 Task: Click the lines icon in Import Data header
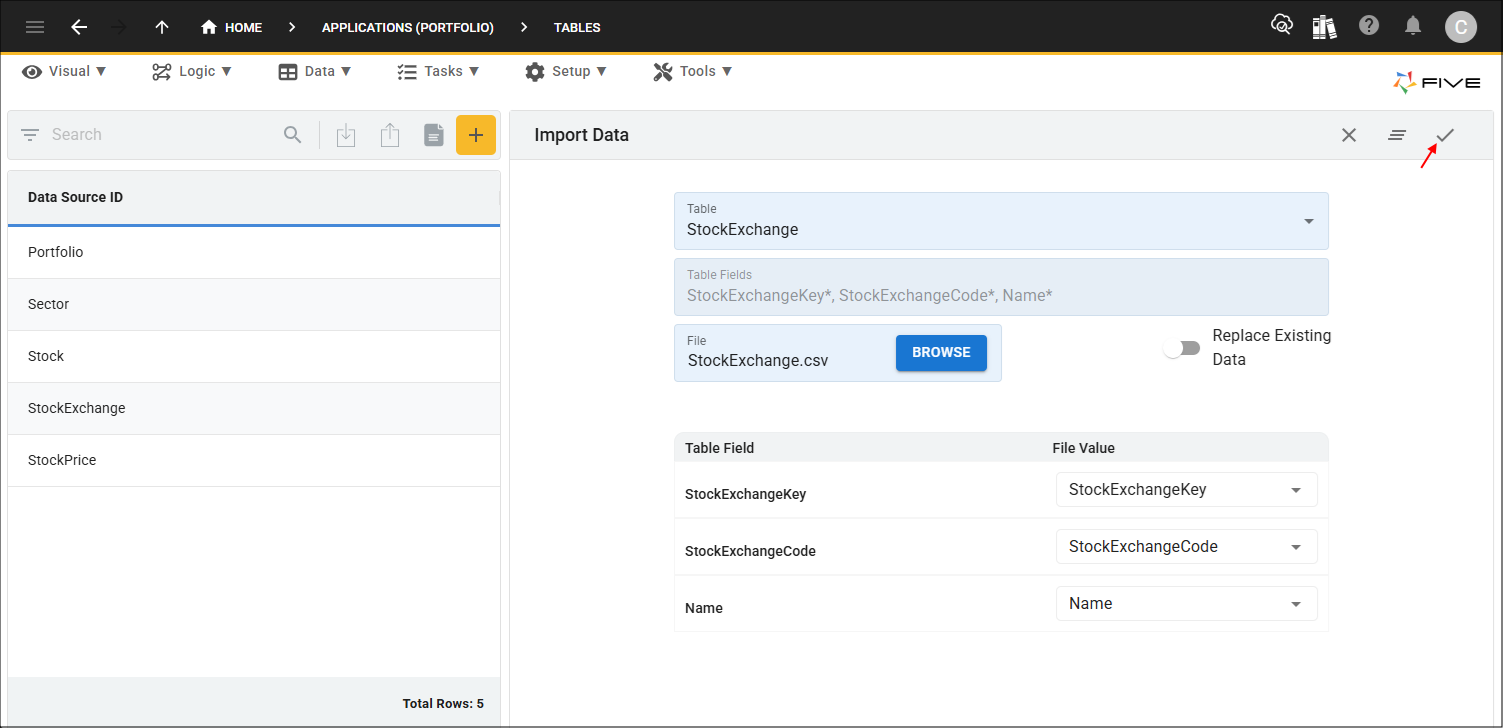coord(1397,135)
